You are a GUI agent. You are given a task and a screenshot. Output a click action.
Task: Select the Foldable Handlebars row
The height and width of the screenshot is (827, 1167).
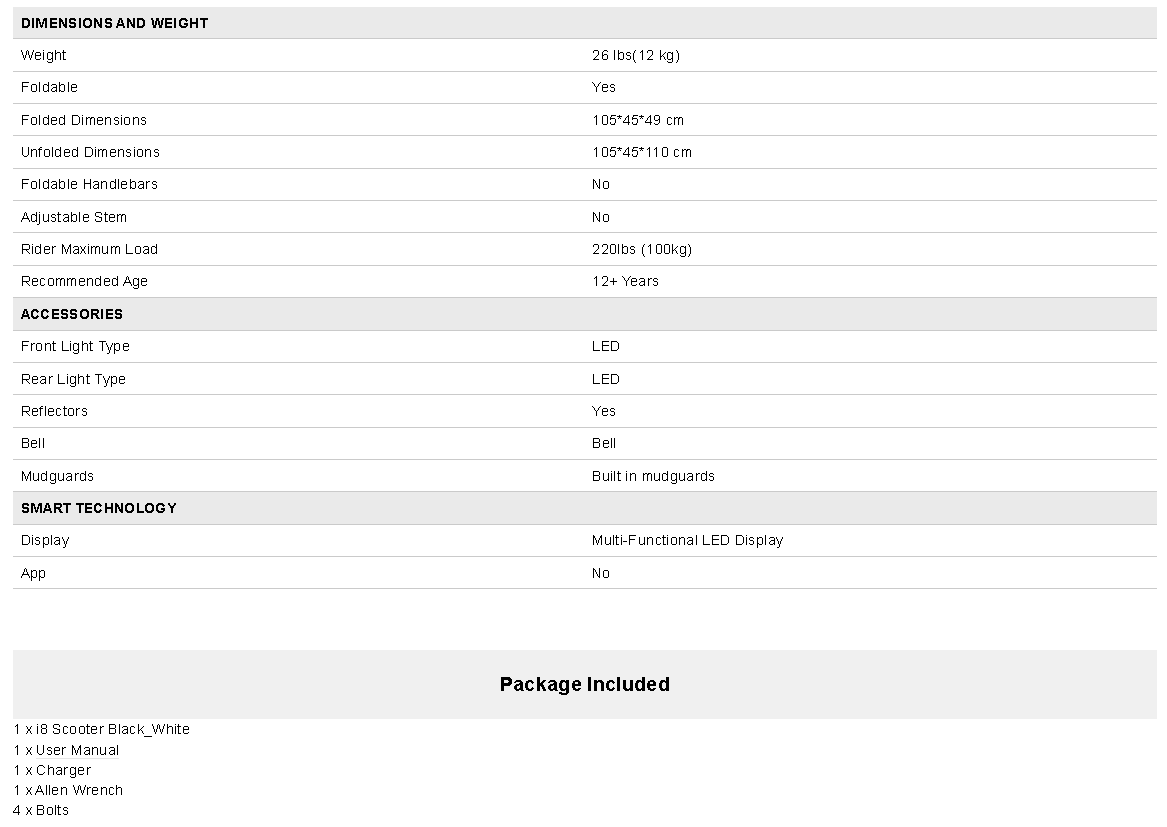click(584, 185)
